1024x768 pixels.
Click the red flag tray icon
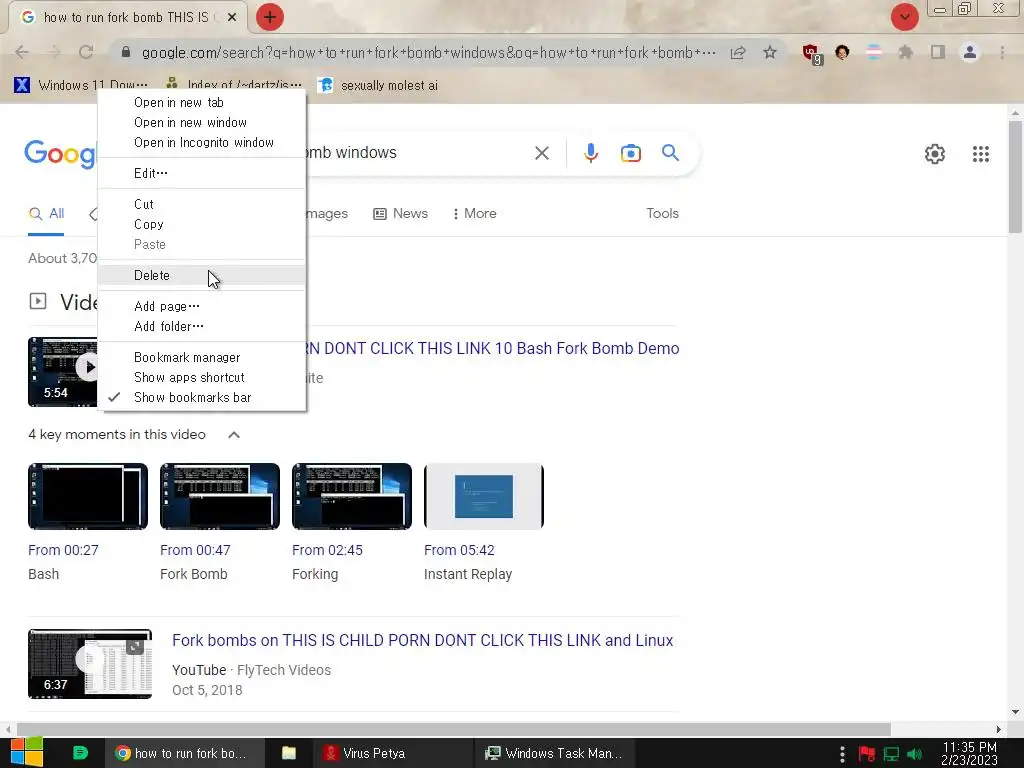[x=867, y=754]
